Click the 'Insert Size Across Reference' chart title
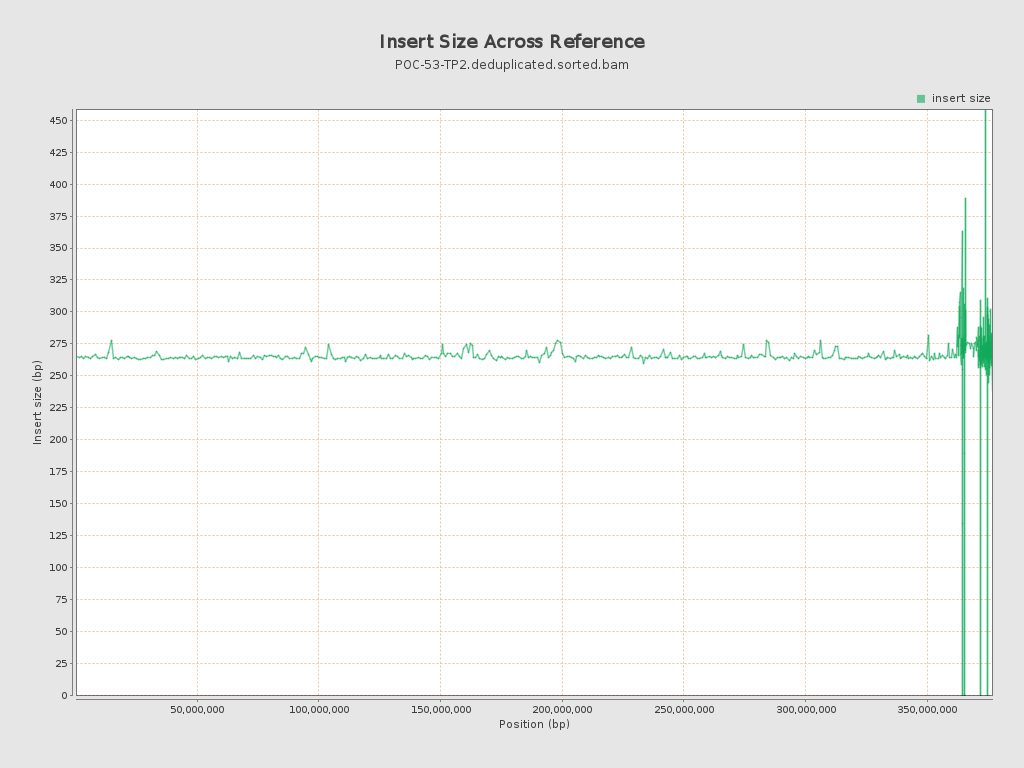This screenshot has width=1024, height=768. coord(512,41)
